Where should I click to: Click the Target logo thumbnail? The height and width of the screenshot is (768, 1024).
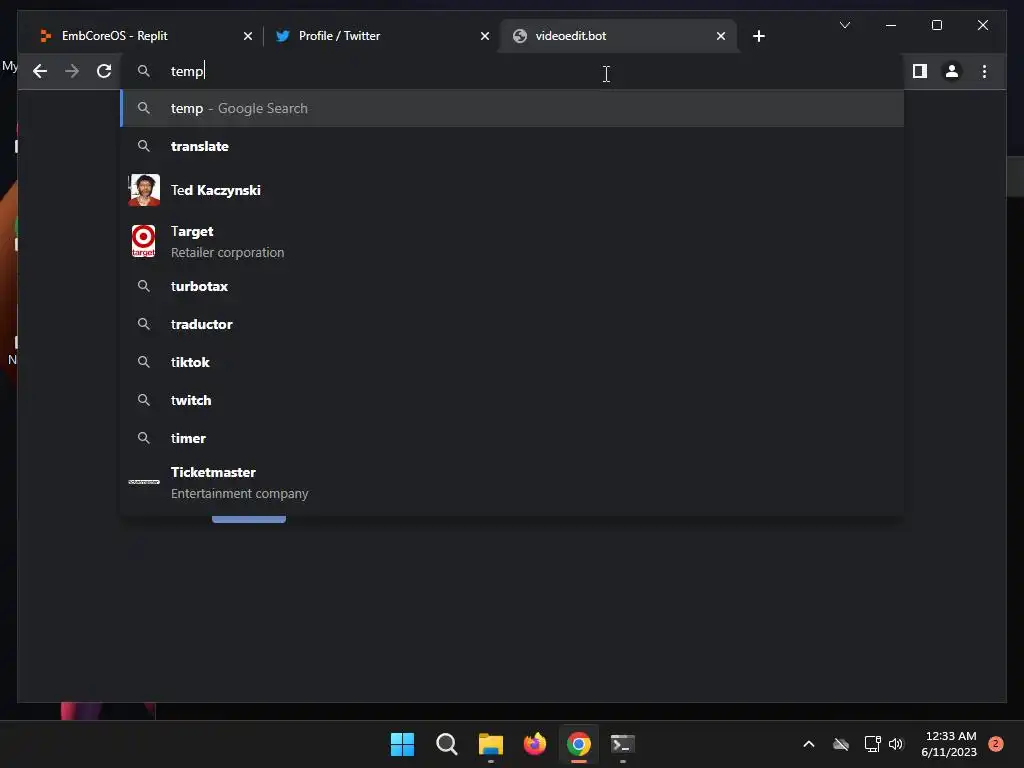144,241
